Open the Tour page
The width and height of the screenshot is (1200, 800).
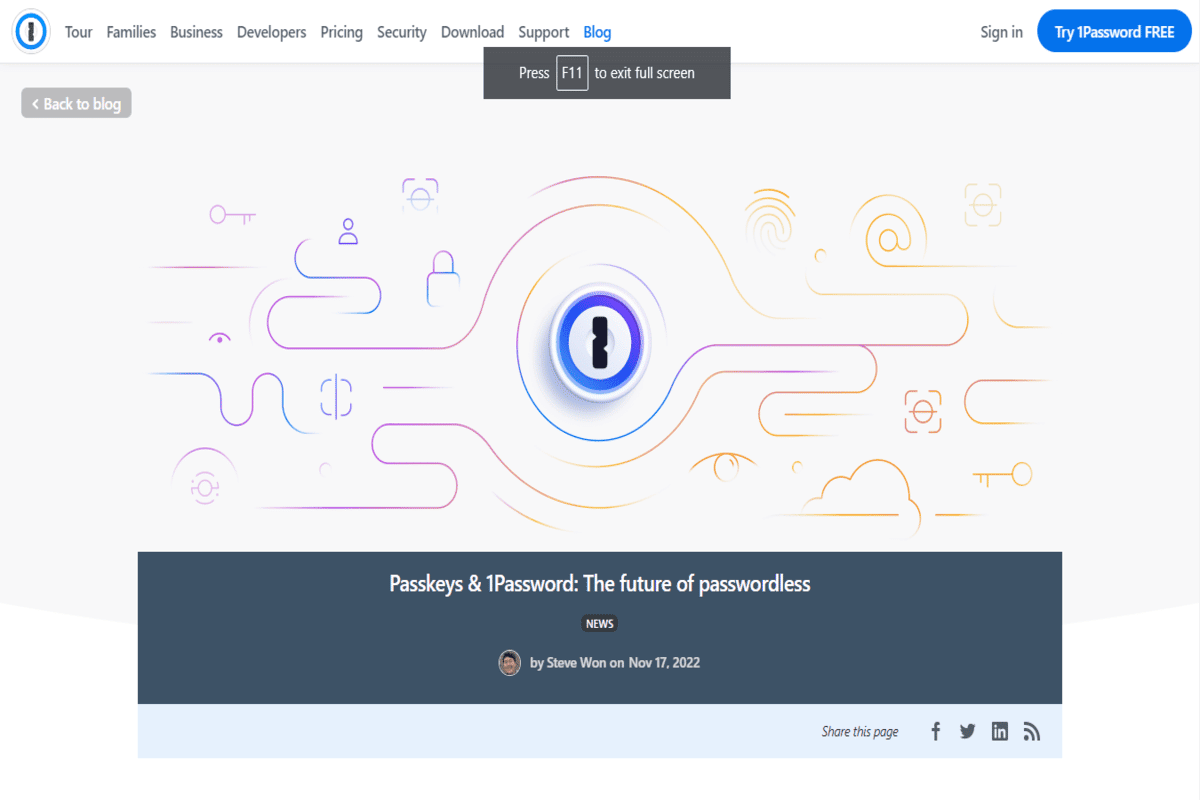point(78,32)
